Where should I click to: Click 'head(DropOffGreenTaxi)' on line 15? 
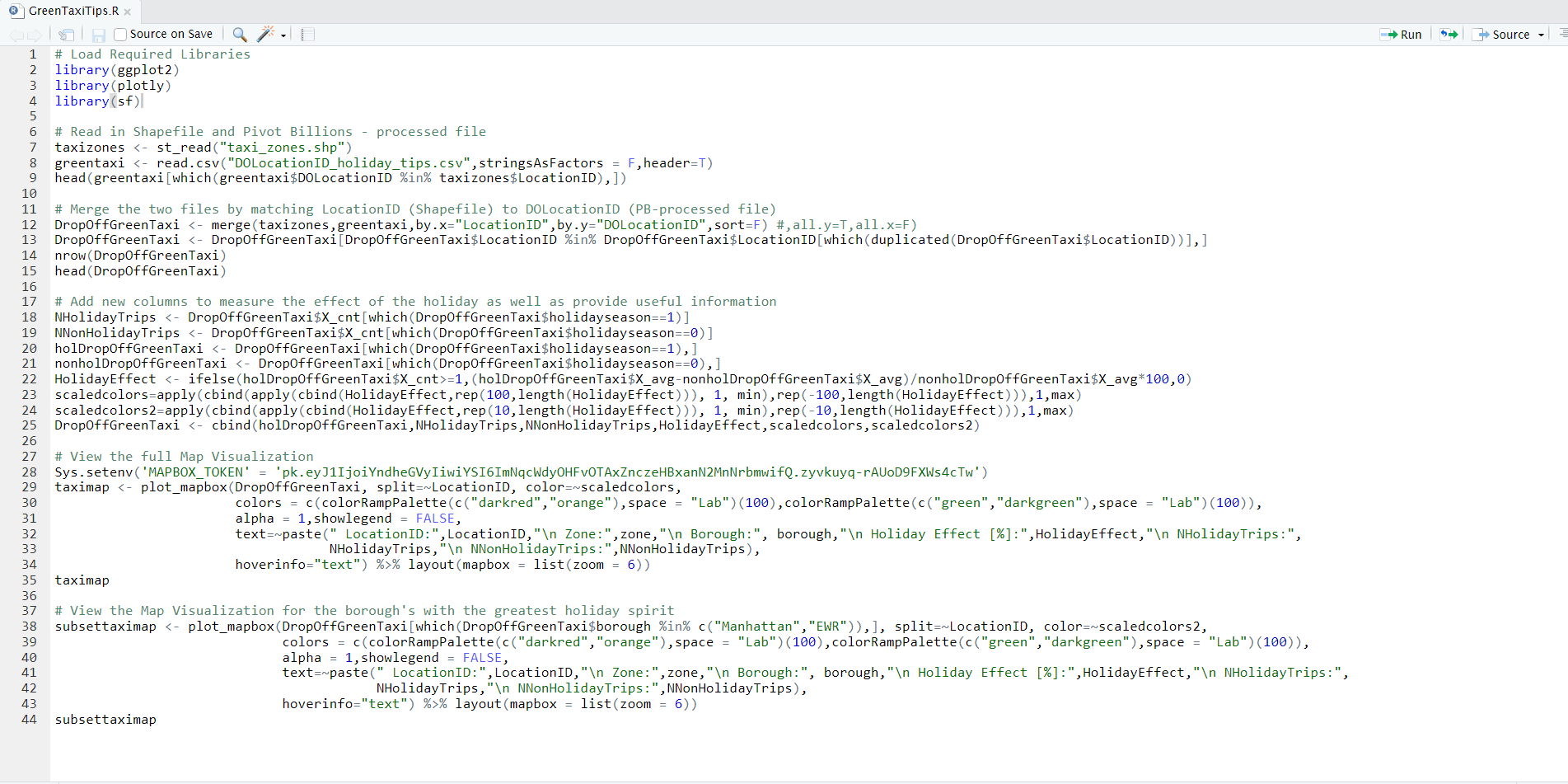click(140, 271)
